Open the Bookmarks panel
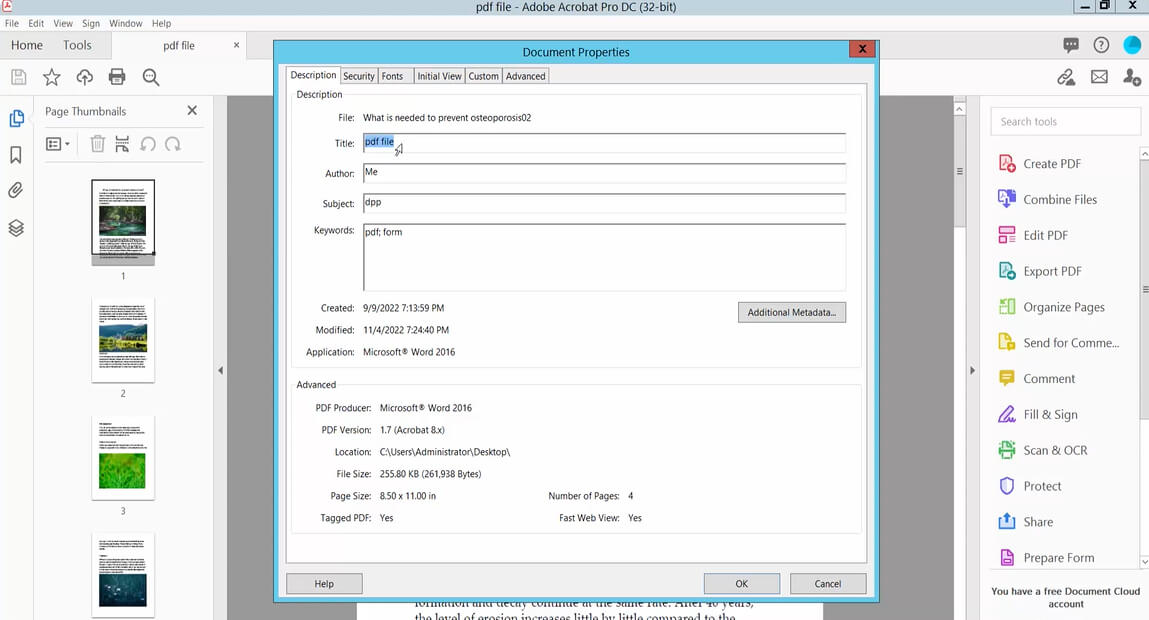The image size is (1149, 620). (x=16, y=153)
